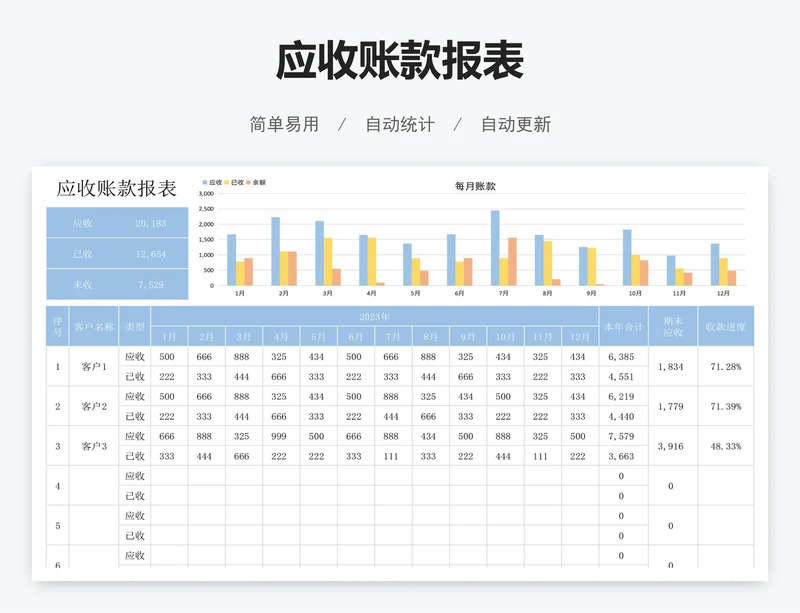Select 客户3 annual total 7,579

pyautogui.click(x=623, y=436)
